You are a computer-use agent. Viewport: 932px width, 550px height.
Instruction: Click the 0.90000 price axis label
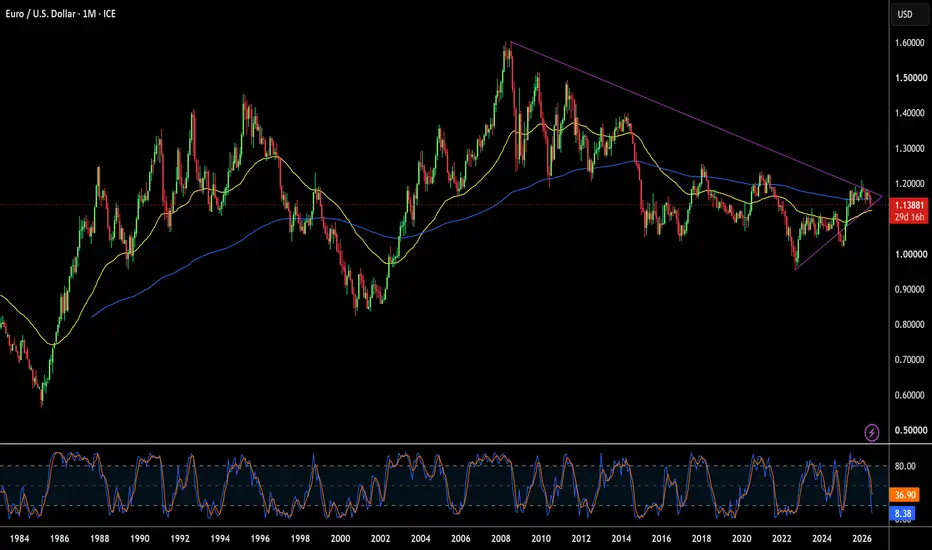[x=910, y=290]
